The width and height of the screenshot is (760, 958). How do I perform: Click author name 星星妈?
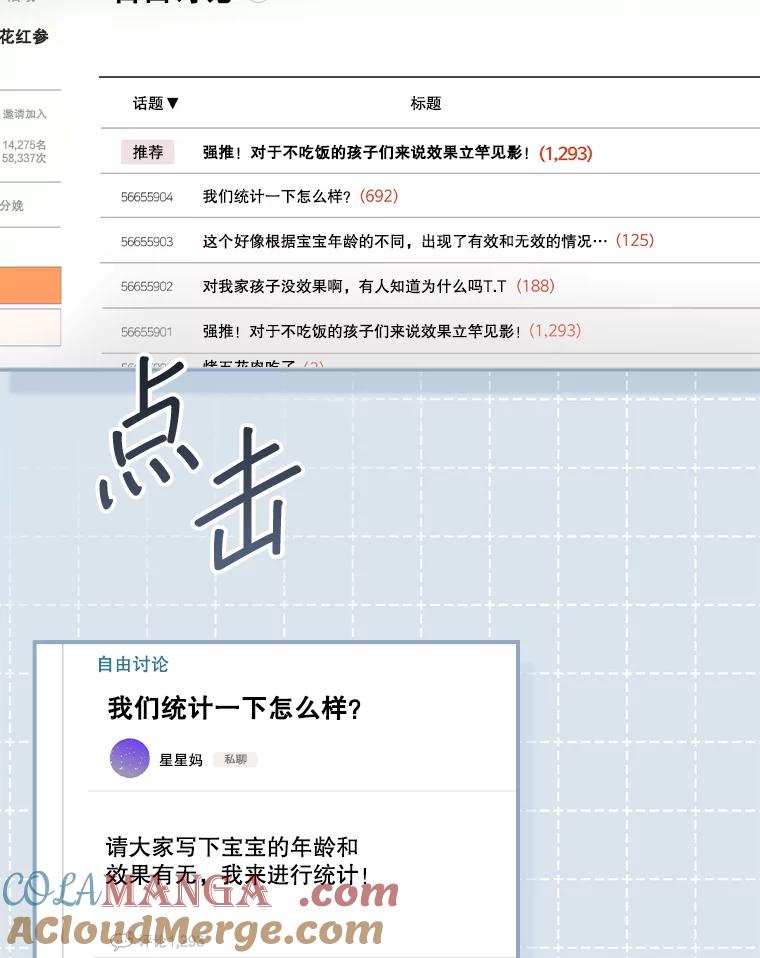(x=181, y=759)
